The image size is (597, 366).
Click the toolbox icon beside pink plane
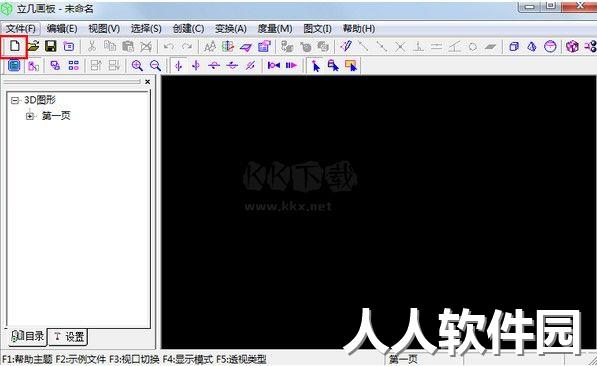(264, 46)
